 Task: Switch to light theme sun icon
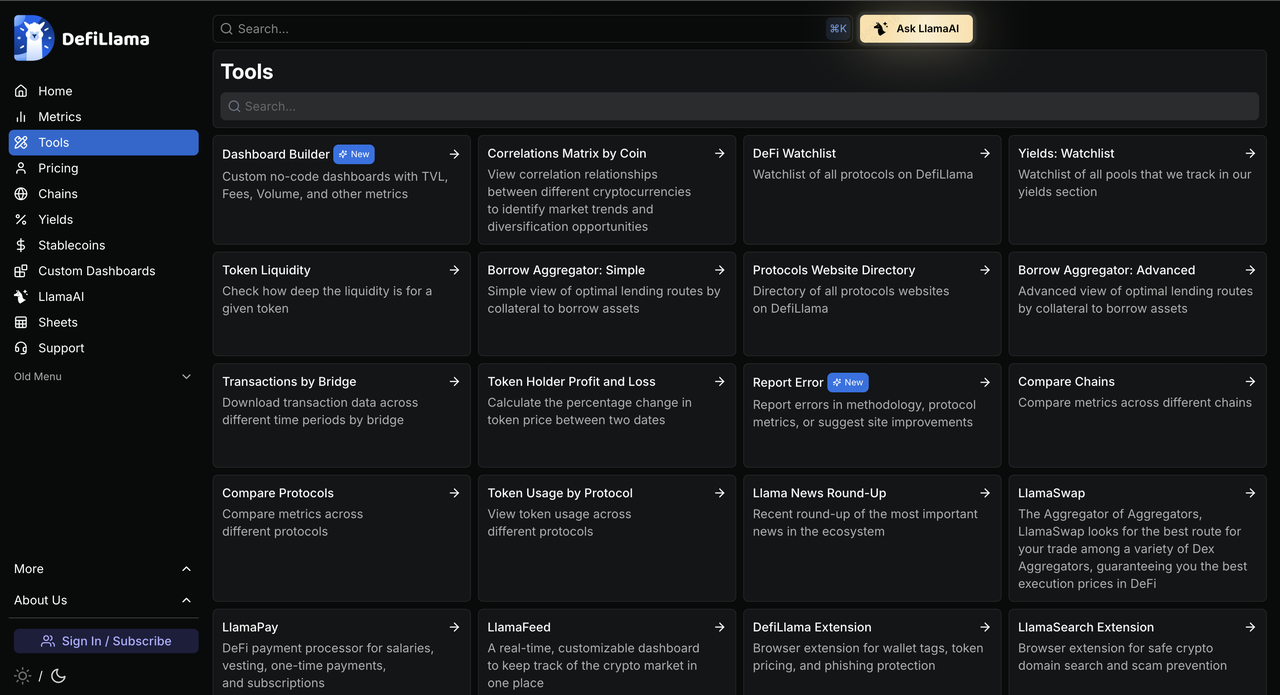coord(22,676)
